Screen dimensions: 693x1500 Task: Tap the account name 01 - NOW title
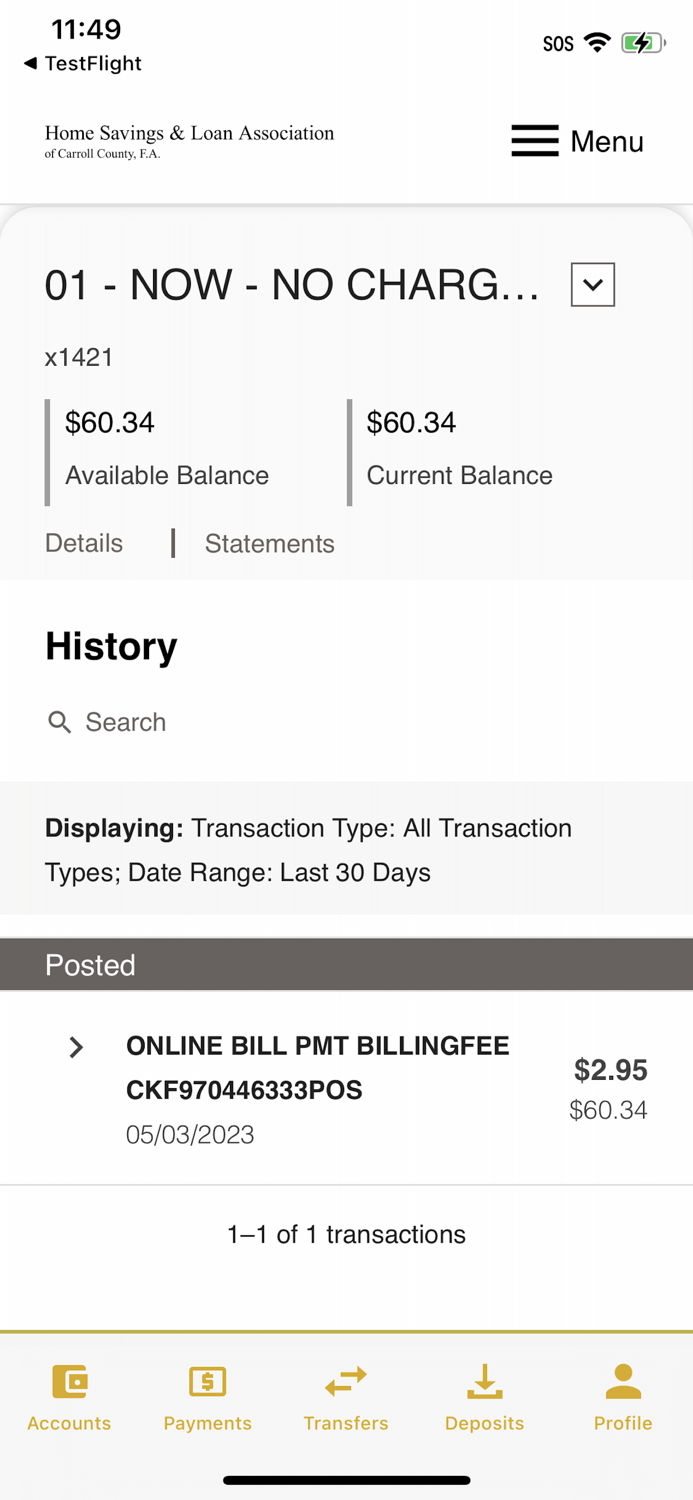pos(292,286)
